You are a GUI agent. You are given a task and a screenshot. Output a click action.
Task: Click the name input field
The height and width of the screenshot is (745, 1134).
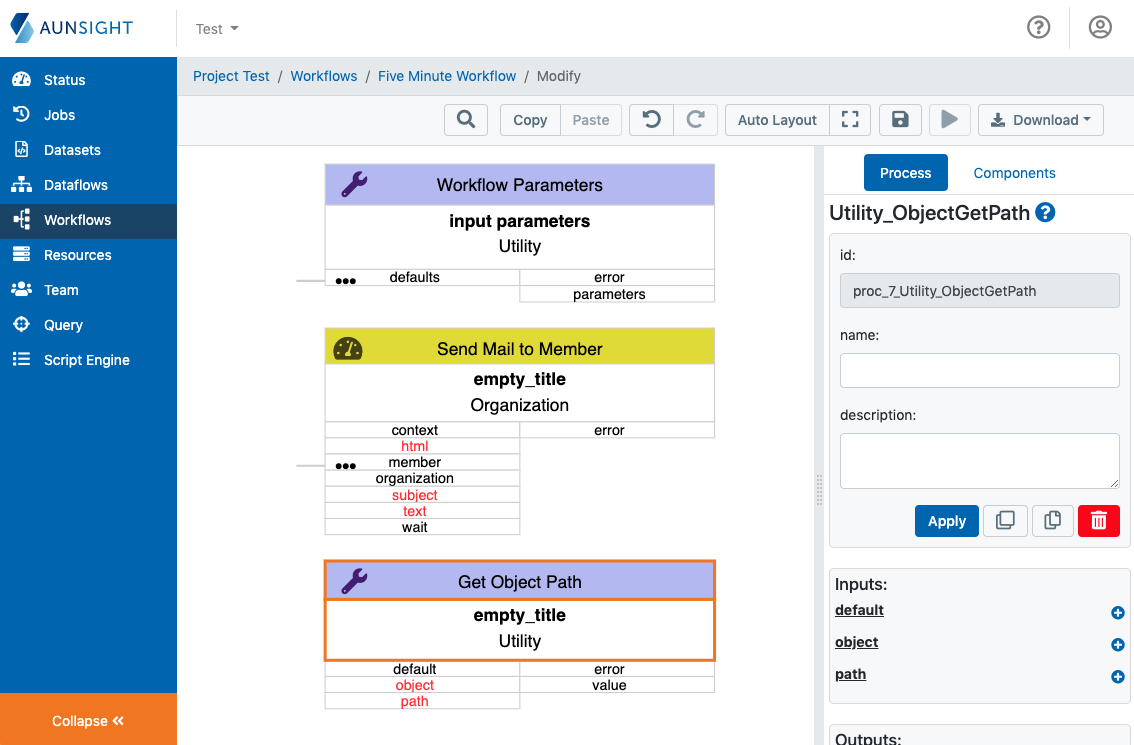(979, 370)
